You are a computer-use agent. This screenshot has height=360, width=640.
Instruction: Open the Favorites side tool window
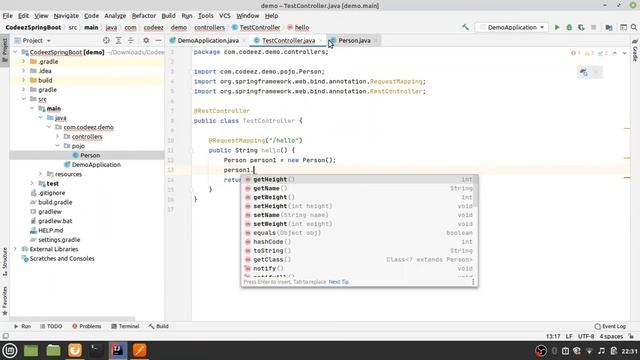5,300
